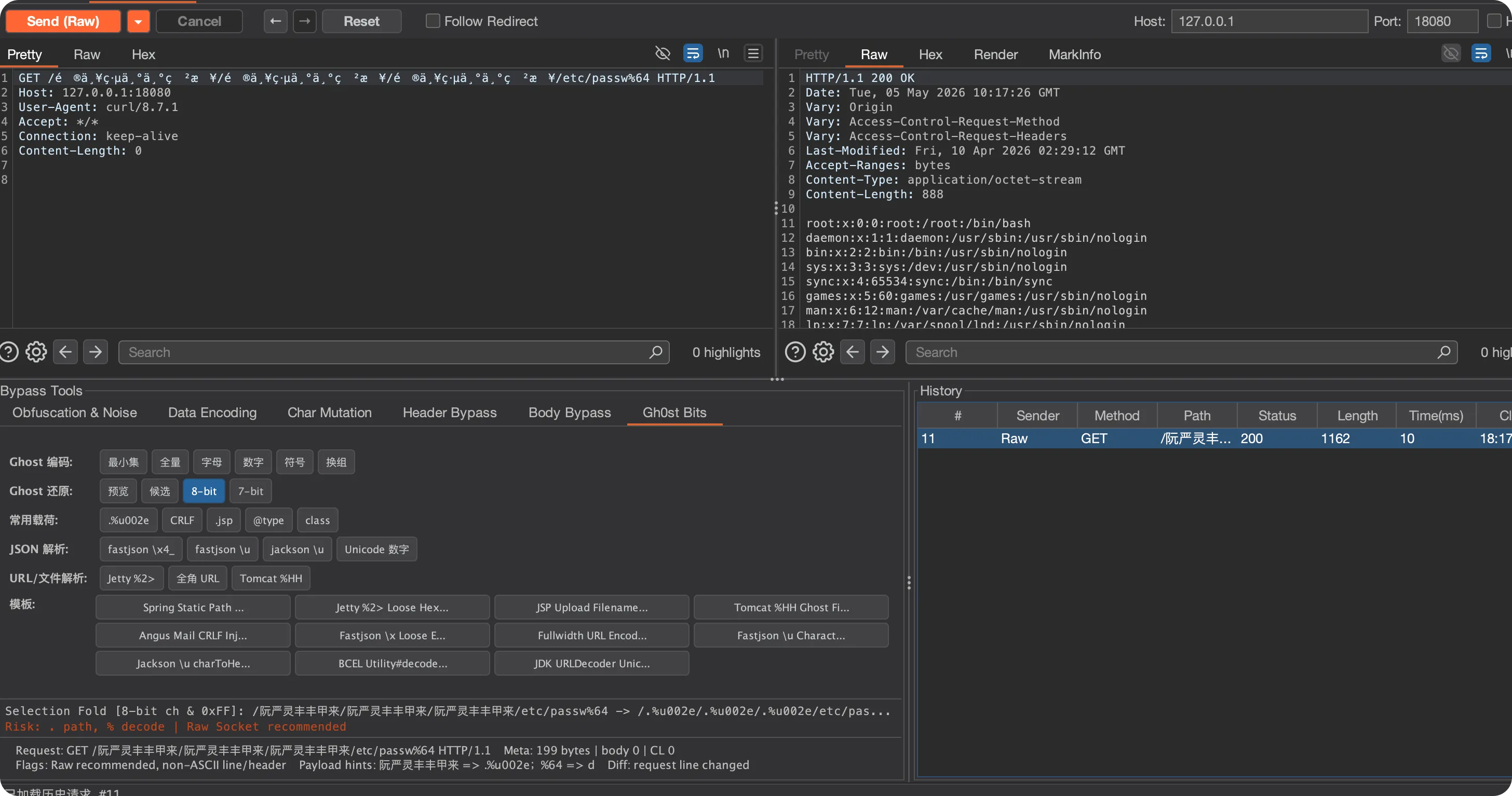Click vertical splitter handle beside History panel

(909, 583)
